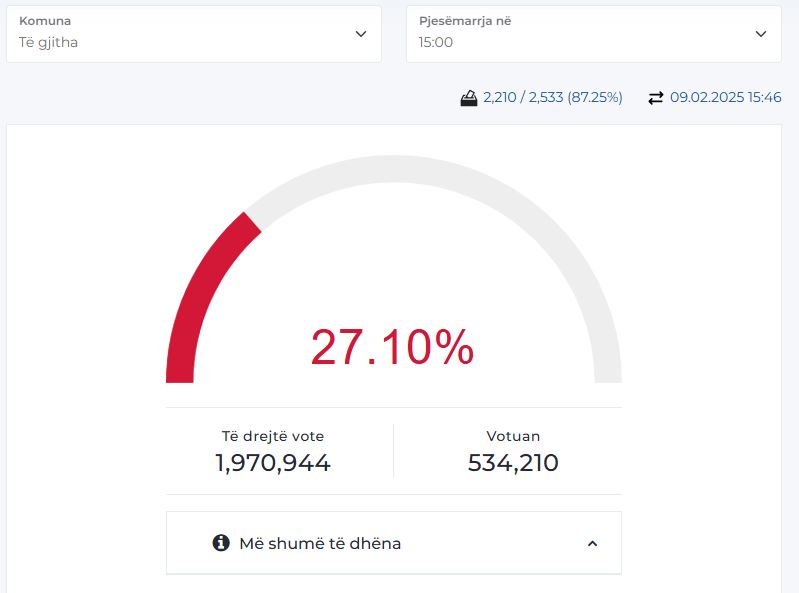This screenshot has height=593, width=799.
Task: Click the 2,210 / 2,533 polling stations count
Action: click(552, 98)
